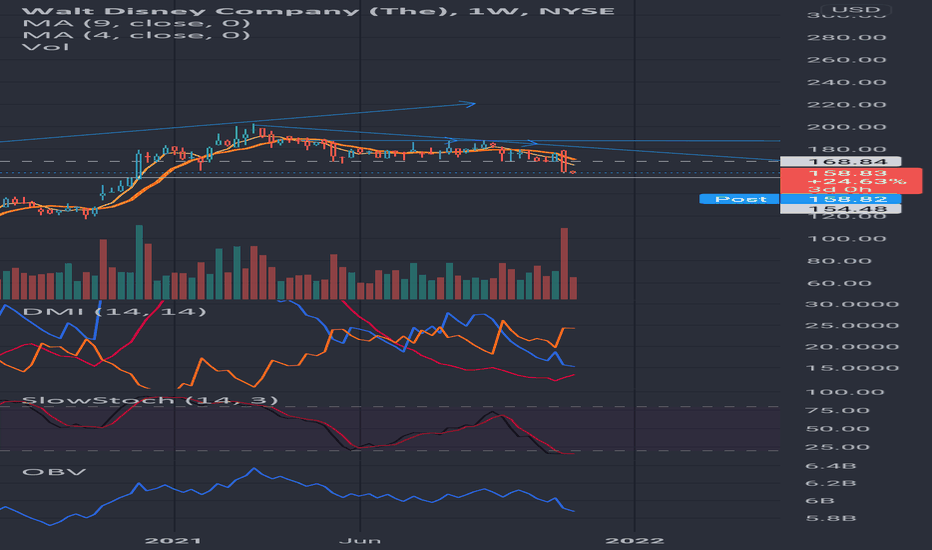932x550 pixels.
Task: Click the OBV indicator legend
Action: point(54,472)
